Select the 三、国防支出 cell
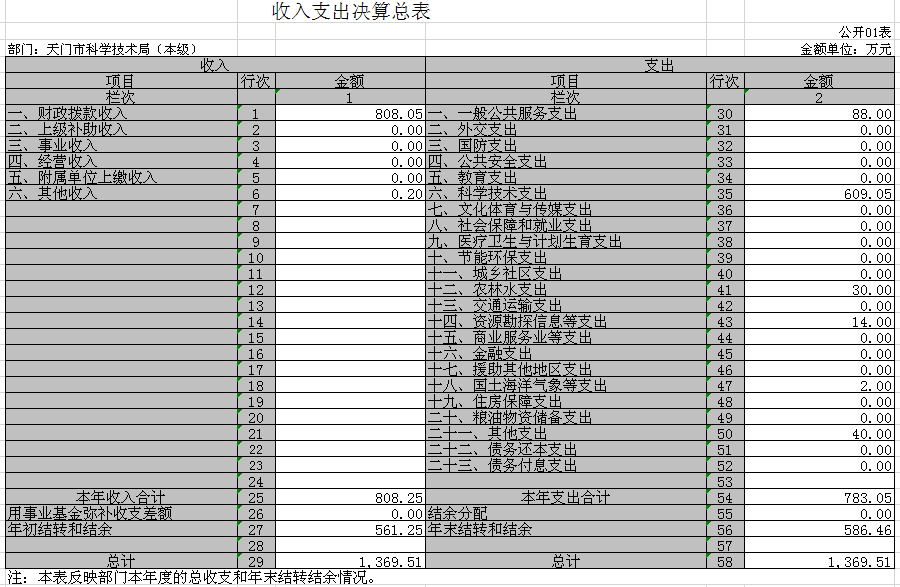 (x=566, y=145)
